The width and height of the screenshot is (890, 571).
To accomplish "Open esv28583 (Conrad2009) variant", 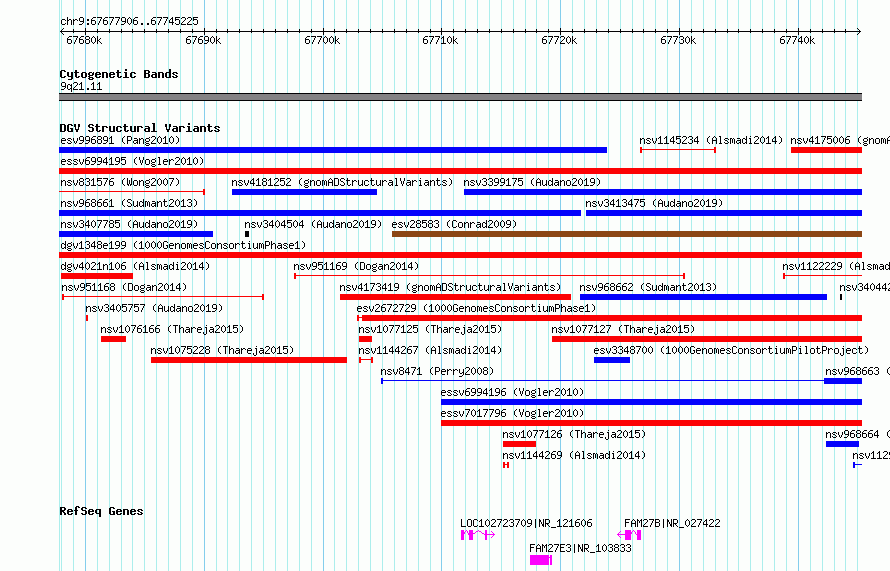I will [x=454, y=224].
